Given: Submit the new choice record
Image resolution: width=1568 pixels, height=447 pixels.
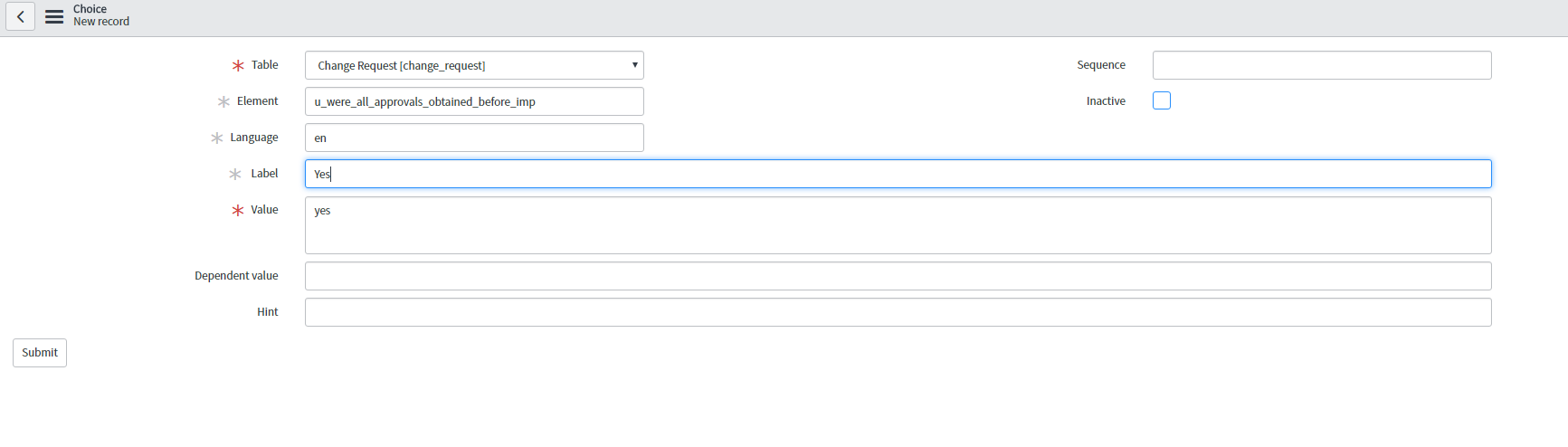Looking at the screenshot, I should [40, 353].
